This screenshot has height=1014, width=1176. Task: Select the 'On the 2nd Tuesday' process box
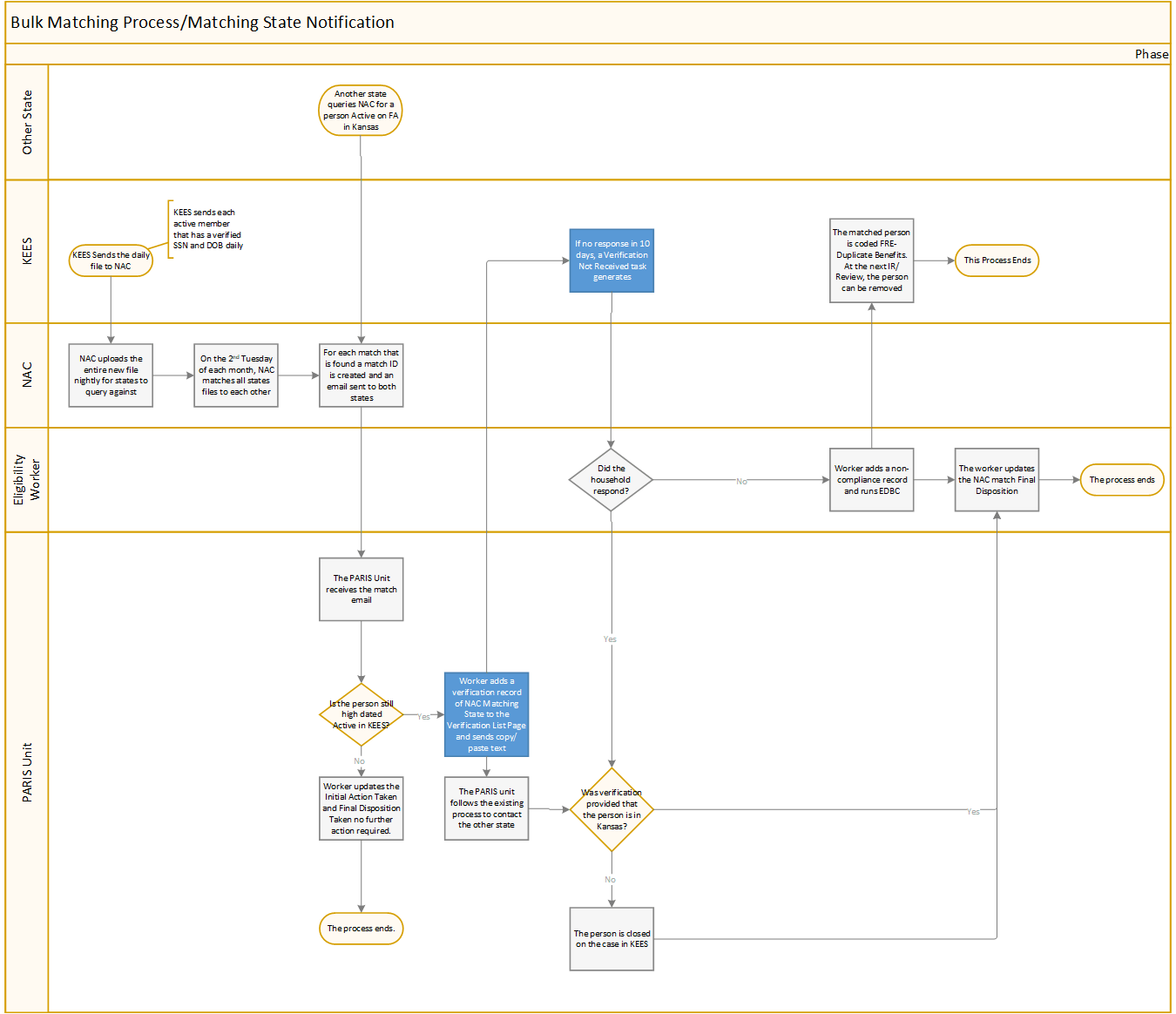coord(236,375)
